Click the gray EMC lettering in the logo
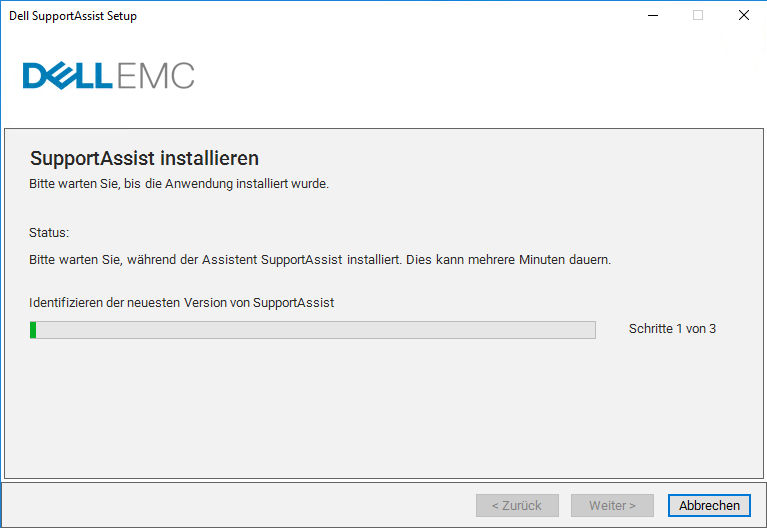767x528 pixels. coord(156,76)
